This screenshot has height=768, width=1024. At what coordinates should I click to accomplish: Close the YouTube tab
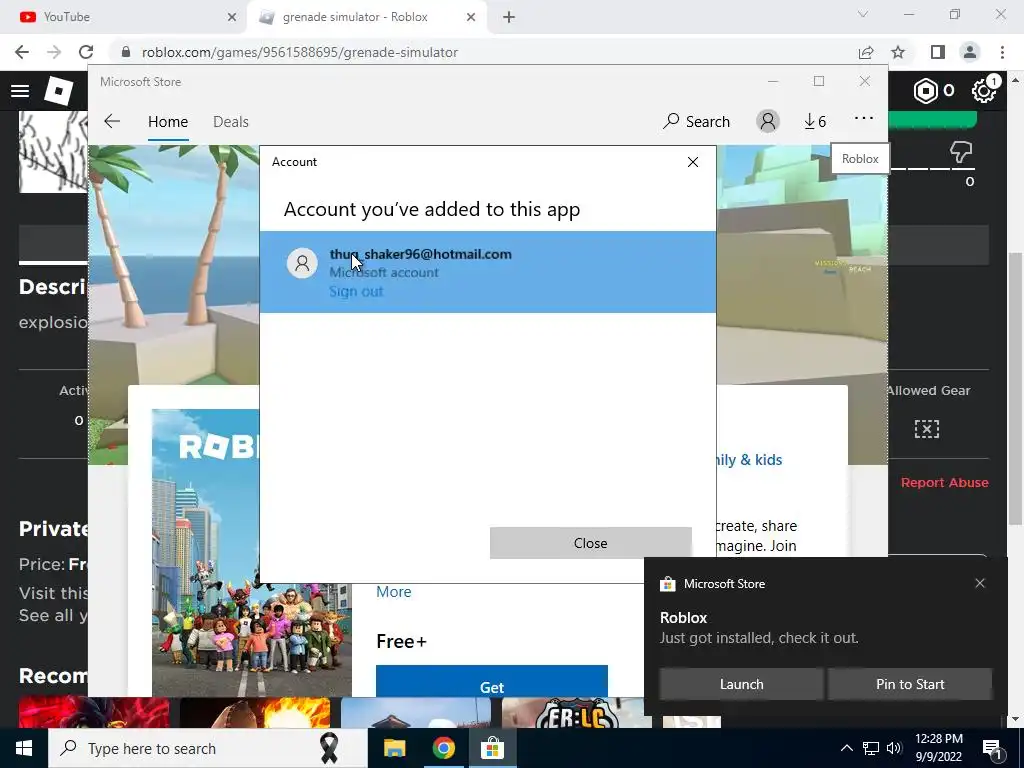coord(232,18)
